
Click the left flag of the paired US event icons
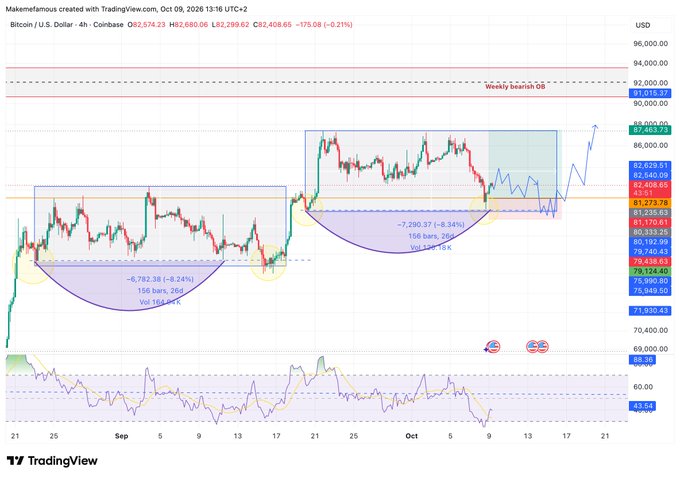[x=532, y=347]
